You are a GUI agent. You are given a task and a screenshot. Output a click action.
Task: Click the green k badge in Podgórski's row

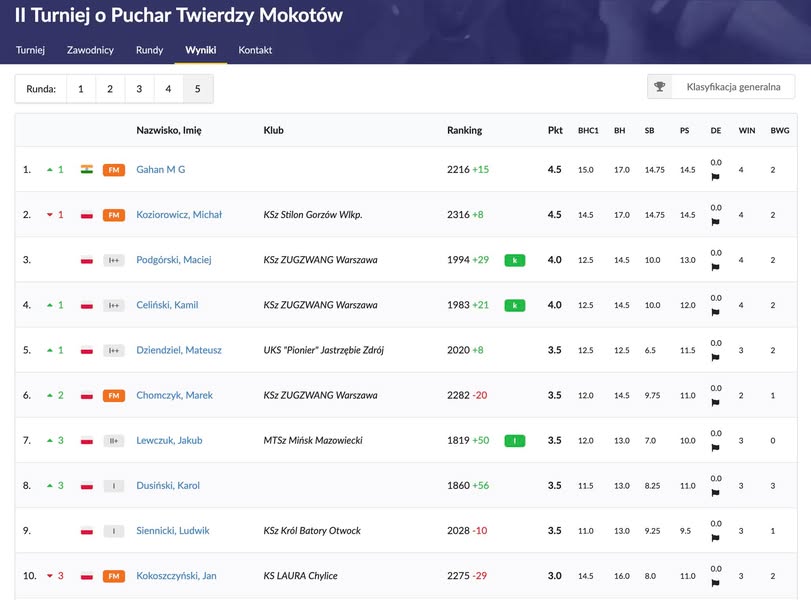pos(515,260)
